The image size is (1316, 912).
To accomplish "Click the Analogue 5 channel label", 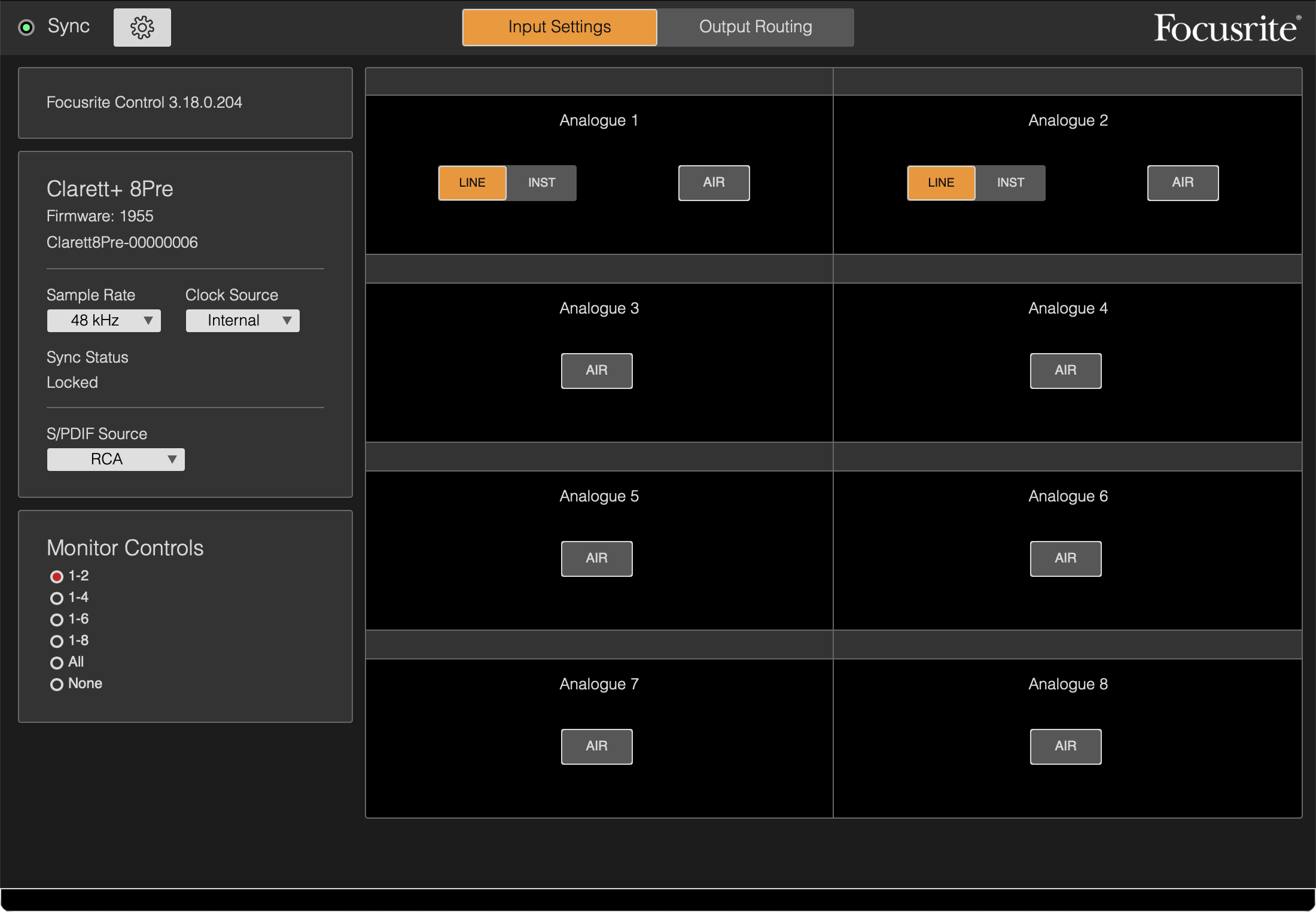I will click(x=599, y=496).
